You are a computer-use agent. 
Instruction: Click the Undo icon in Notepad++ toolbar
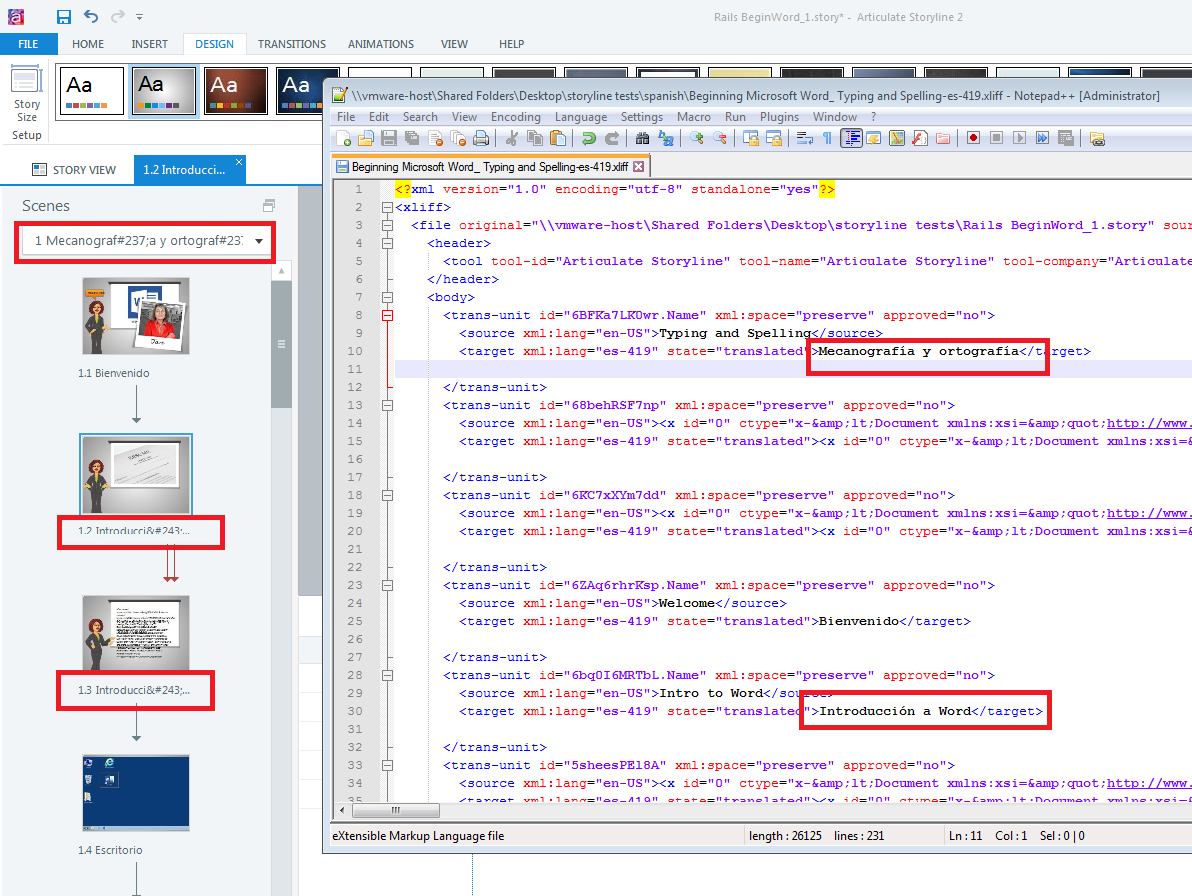coord(589,138)
